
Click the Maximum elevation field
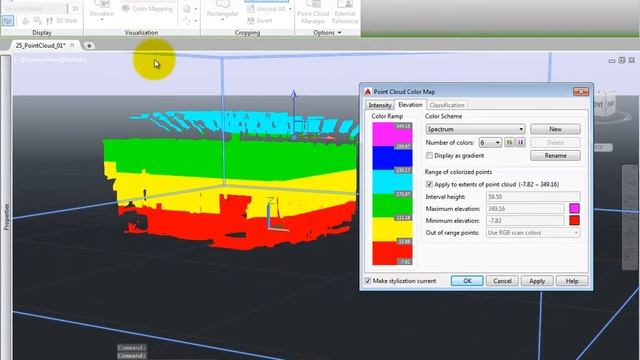(525, 209)
